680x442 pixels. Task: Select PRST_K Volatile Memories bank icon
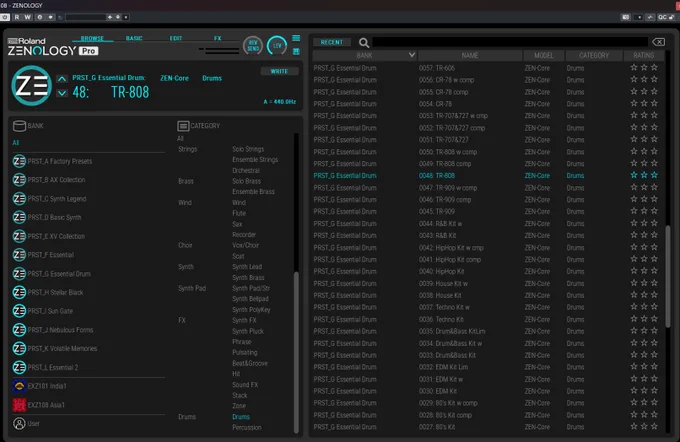[19, 348]
